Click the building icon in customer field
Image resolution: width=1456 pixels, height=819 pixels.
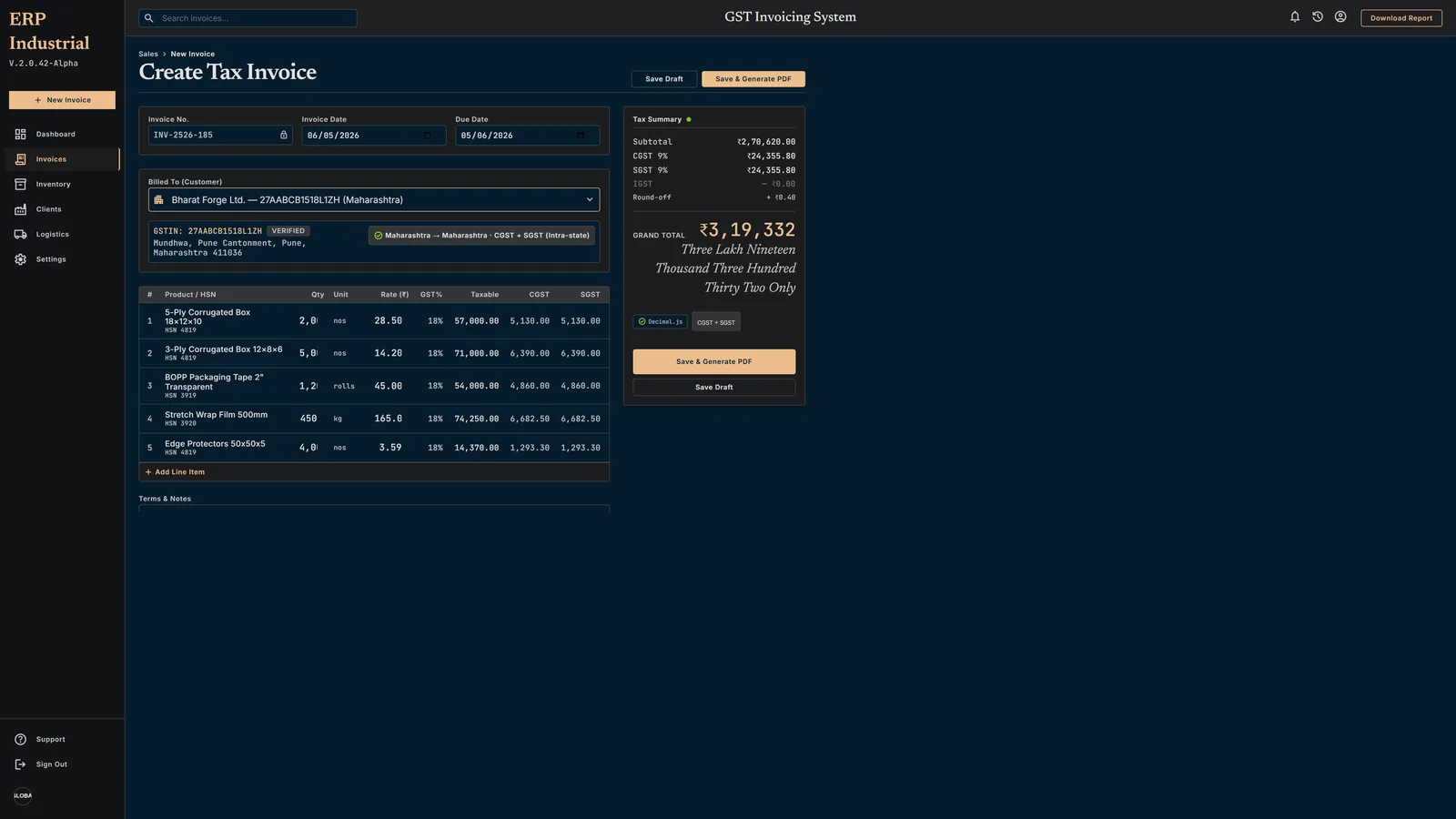[x=158, y=200]
